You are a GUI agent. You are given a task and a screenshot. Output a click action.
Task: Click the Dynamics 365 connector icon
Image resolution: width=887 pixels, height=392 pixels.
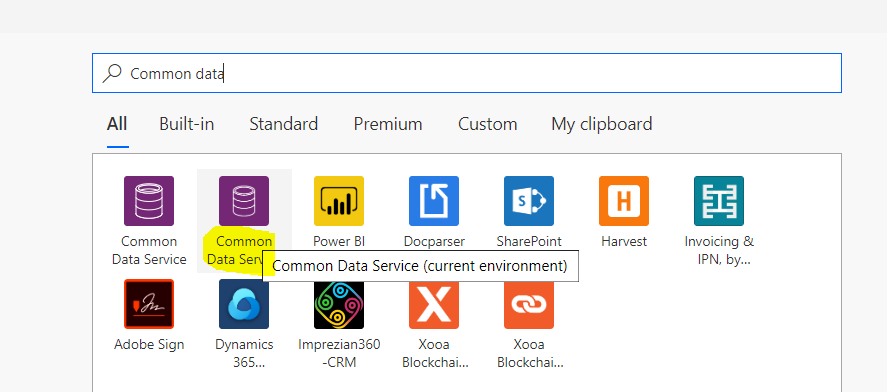pos(244,304)
